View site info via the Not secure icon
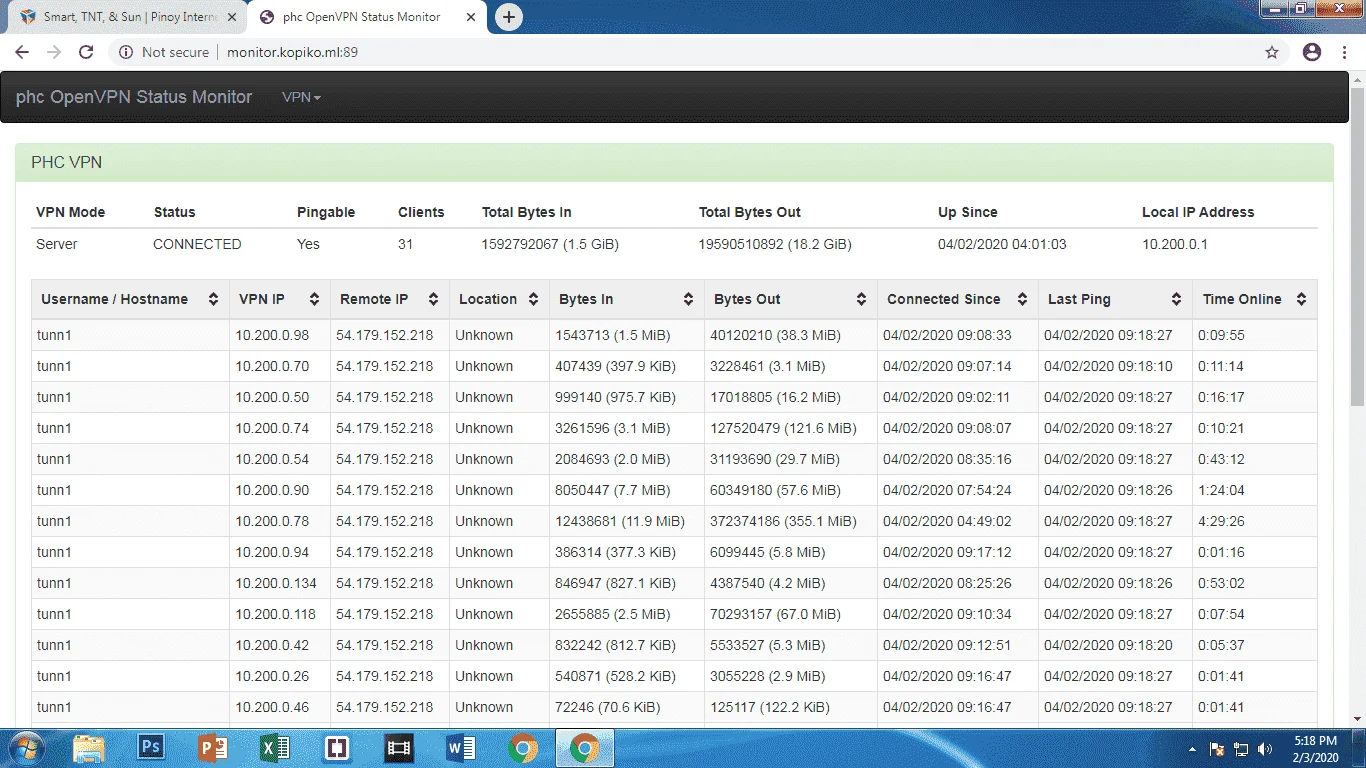 126,52
